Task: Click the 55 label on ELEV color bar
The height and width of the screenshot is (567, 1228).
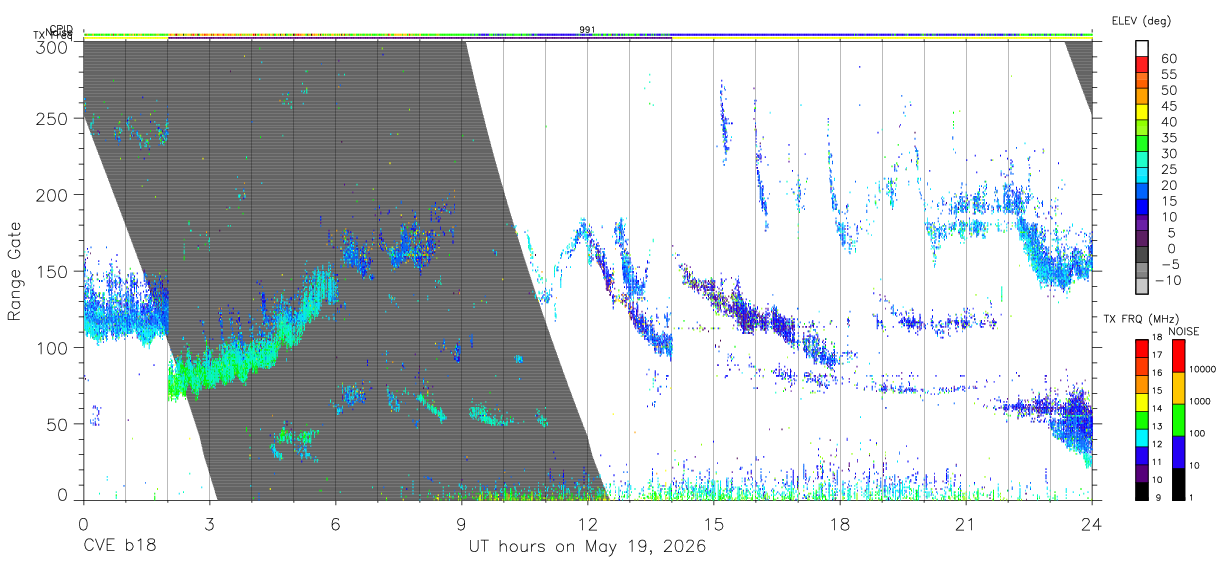Action: [1168, 74]
